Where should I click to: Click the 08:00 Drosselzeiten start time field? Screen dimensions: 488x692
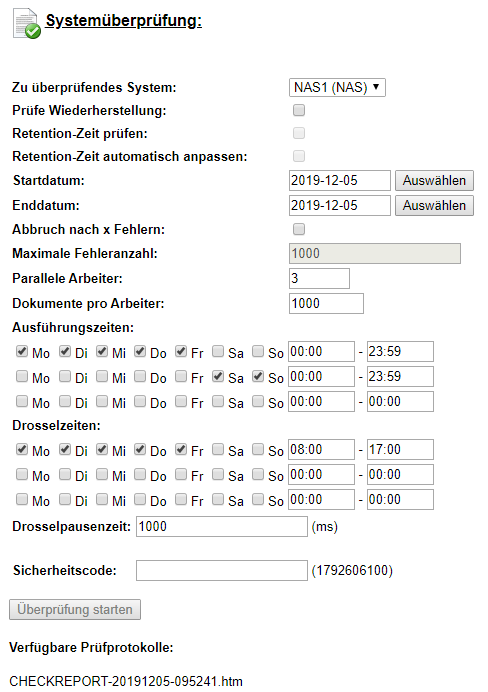click(x=322, y=450)
